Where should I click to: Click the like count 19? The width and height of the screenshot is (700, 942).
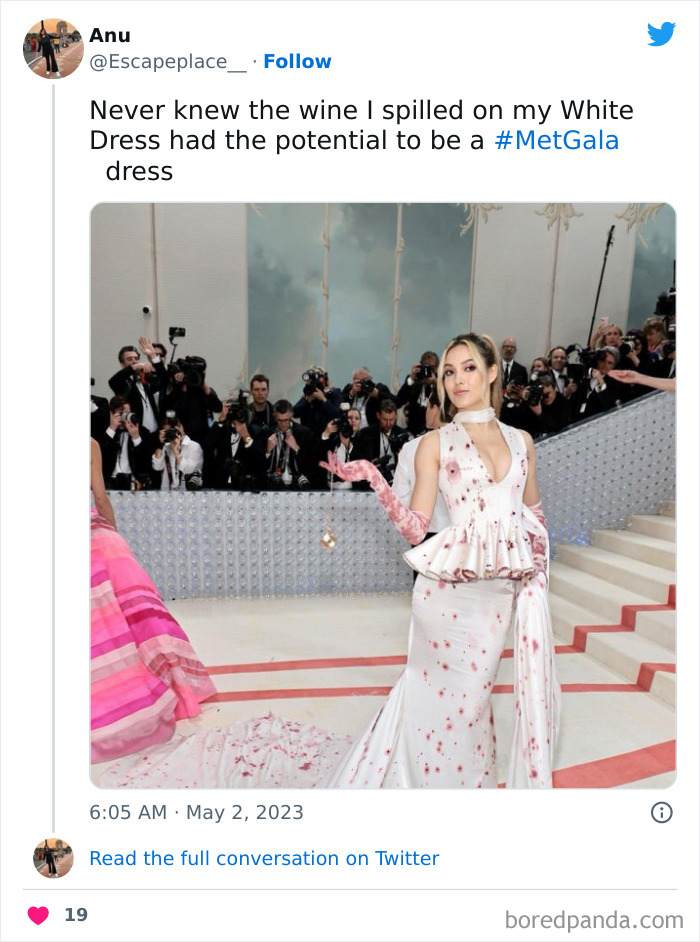pyautogui.click(x=76, y=915)
